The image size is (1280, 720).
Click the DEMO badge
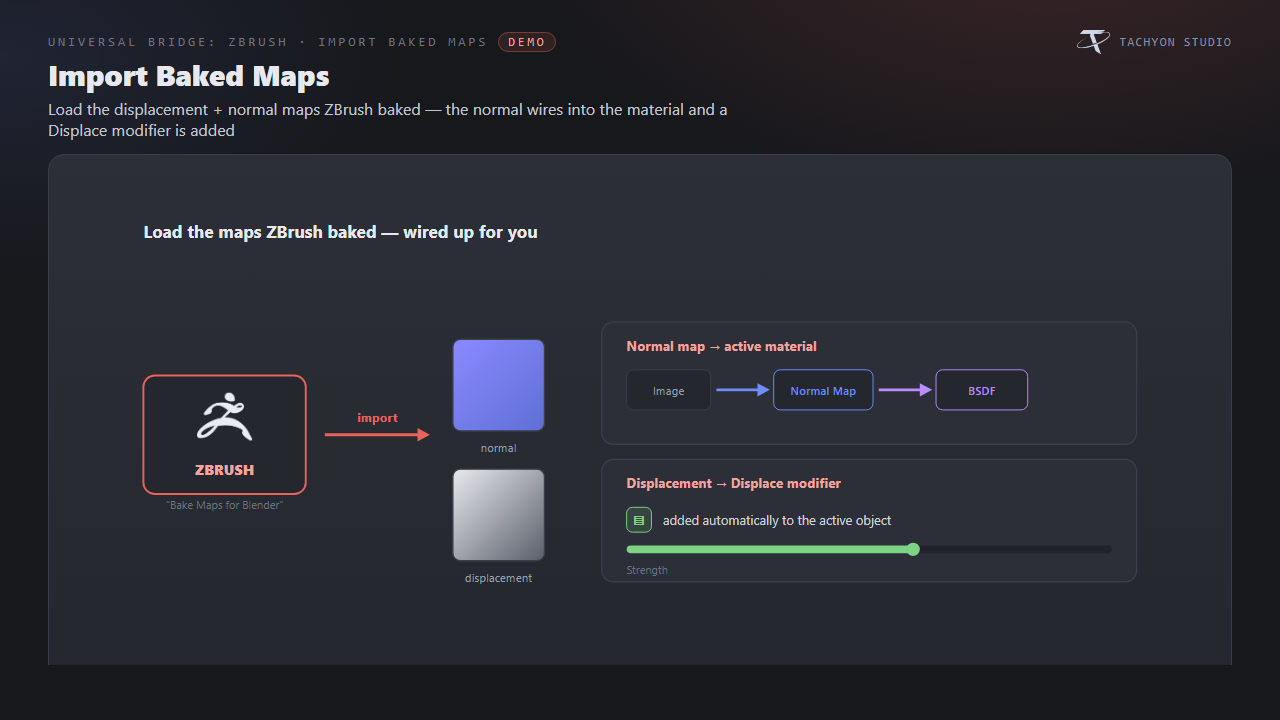click(x=527, y=42)
